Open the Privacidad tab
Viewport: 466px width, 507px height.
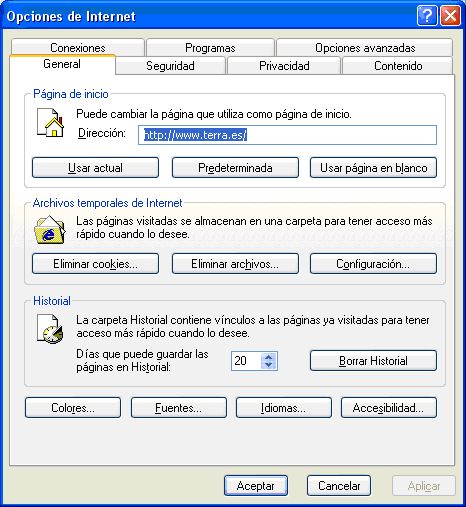coord(284,66)
